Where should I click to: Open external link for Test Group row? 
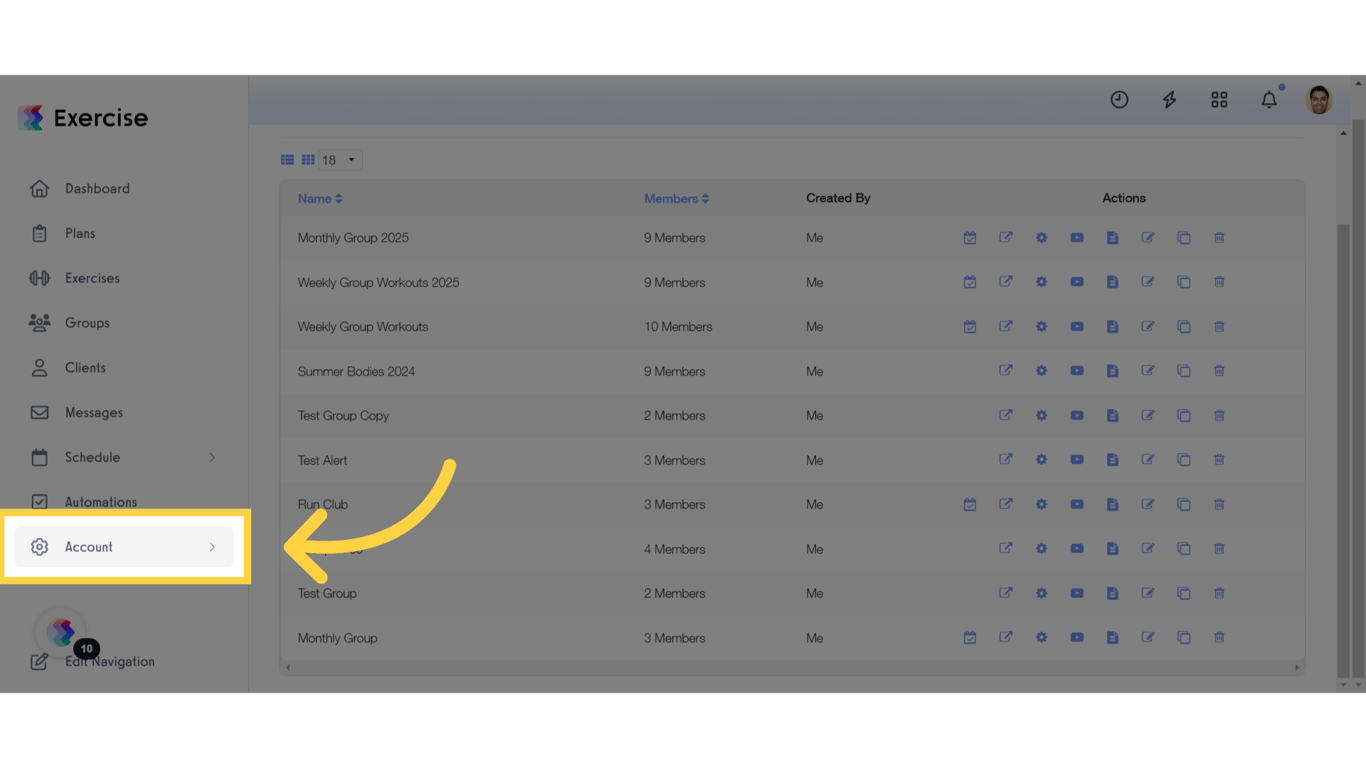pos(1006,593)
